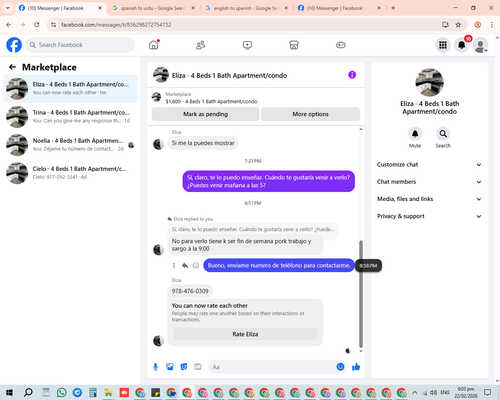Open WhatsApp from the taskbar
500x400 pixels.
pos(62,393)
